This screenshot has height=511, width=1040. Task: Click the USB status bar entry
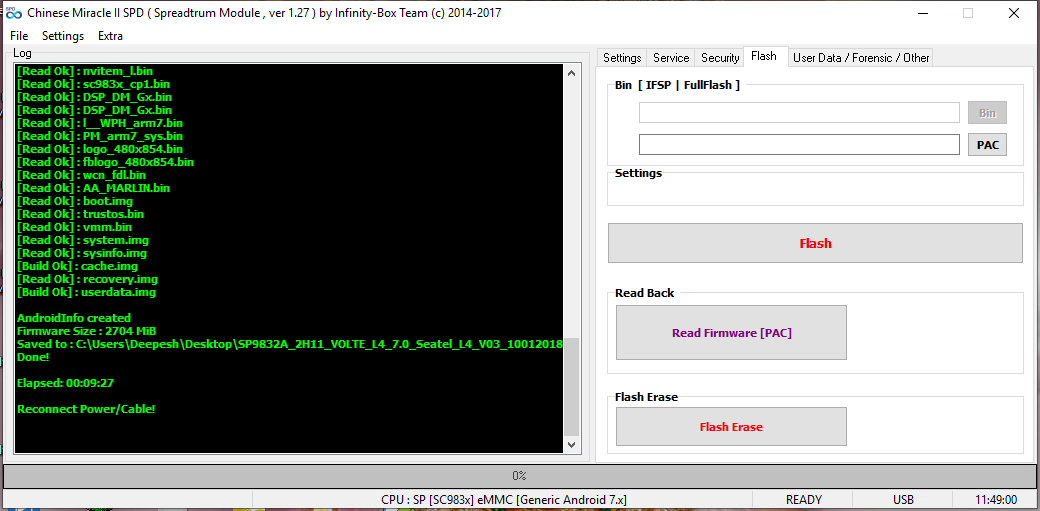(x=903, y=500)
